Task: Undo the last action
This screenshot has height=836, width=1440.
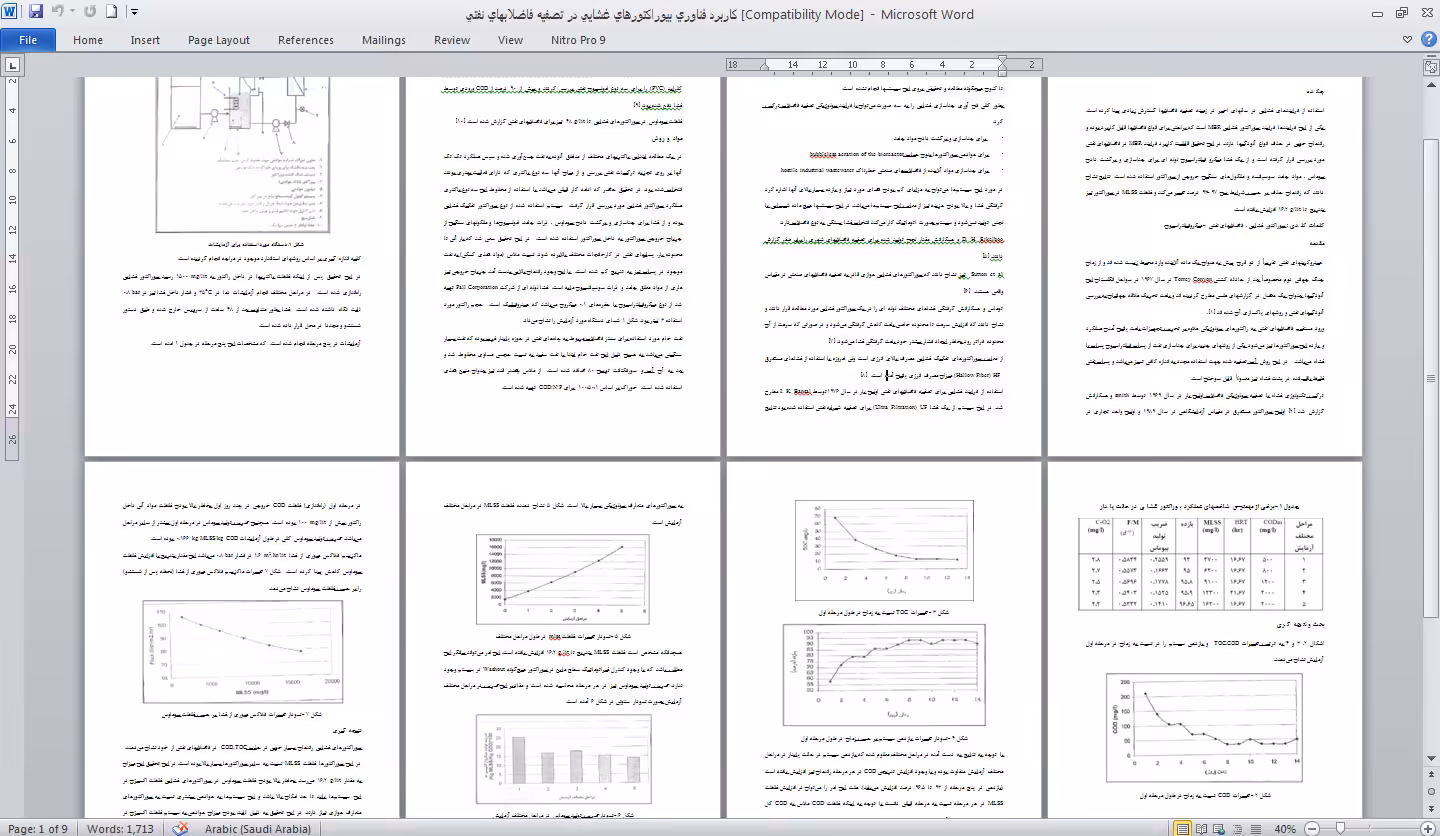Action: (x=57, y=12)
